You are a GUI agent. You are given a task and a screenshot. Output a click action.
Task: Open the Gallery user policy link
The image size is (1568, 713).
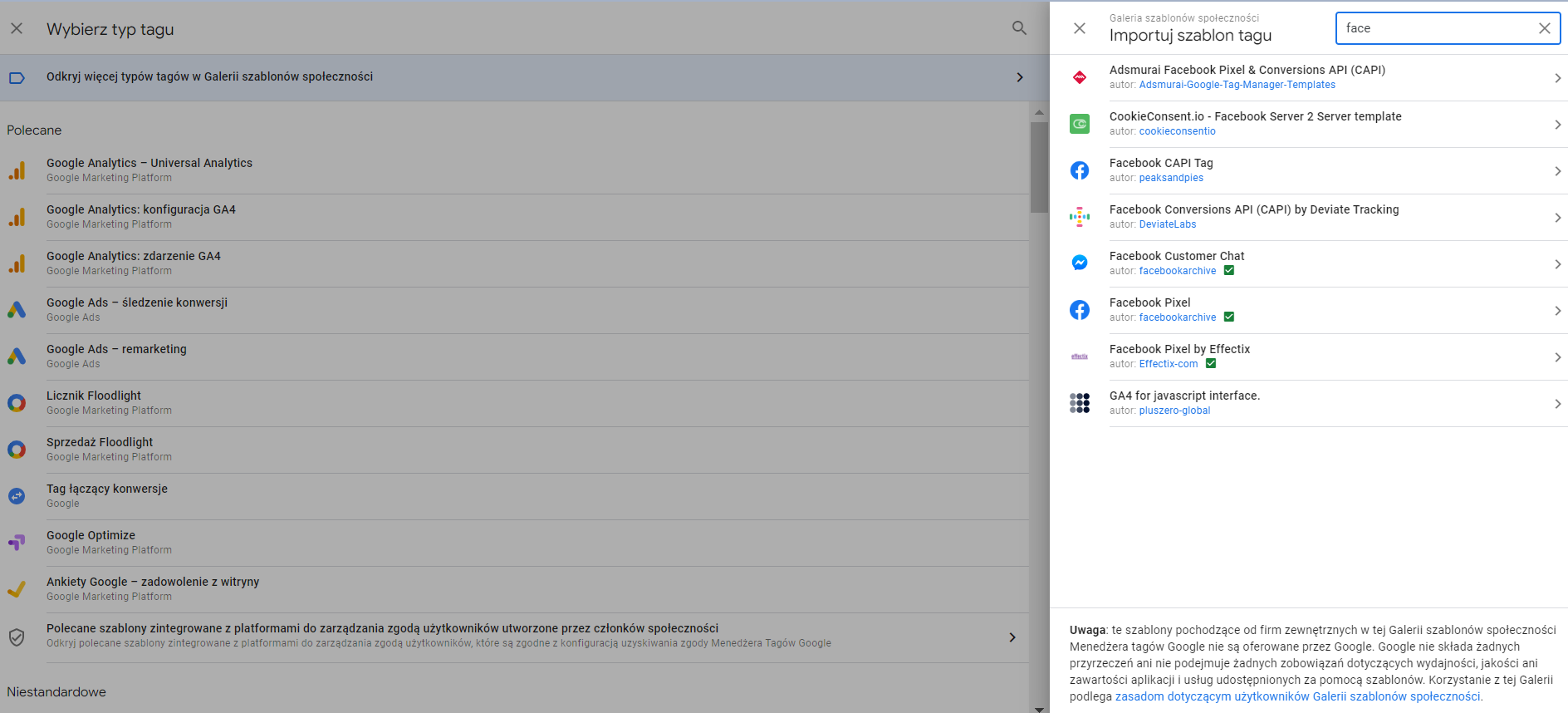pyautogui.click(x=1297, y=696)
